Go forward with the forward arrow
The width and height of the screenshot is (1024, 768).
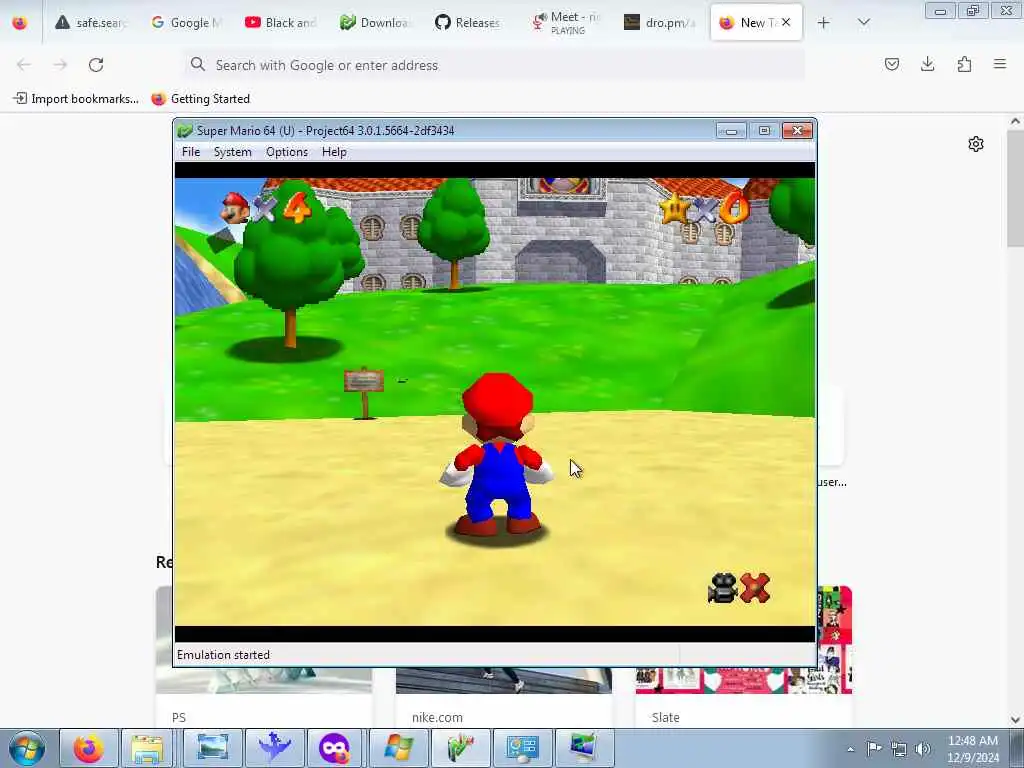pyautogui.click(x=60, y=65)
